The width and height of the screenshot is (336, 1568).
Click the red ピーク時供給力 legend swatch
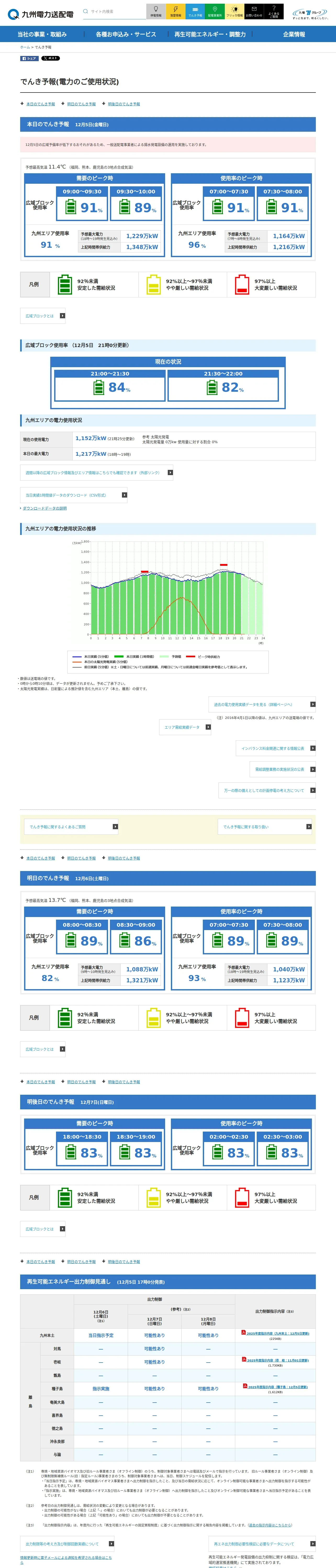(190, 657)
